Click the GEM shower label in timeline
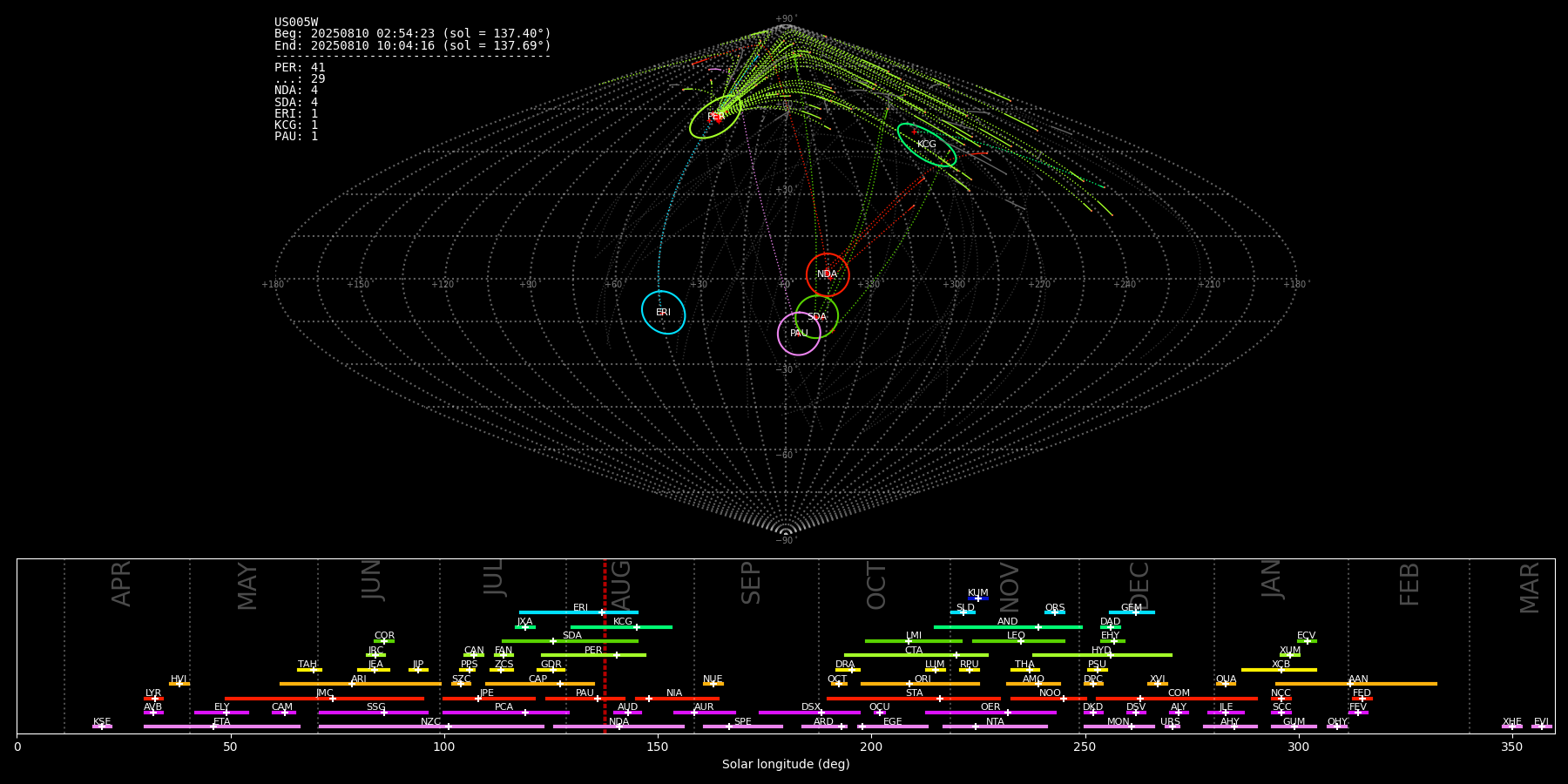Image resolution: width=1568 pixels, height=784 pixels. (1132, 608)
